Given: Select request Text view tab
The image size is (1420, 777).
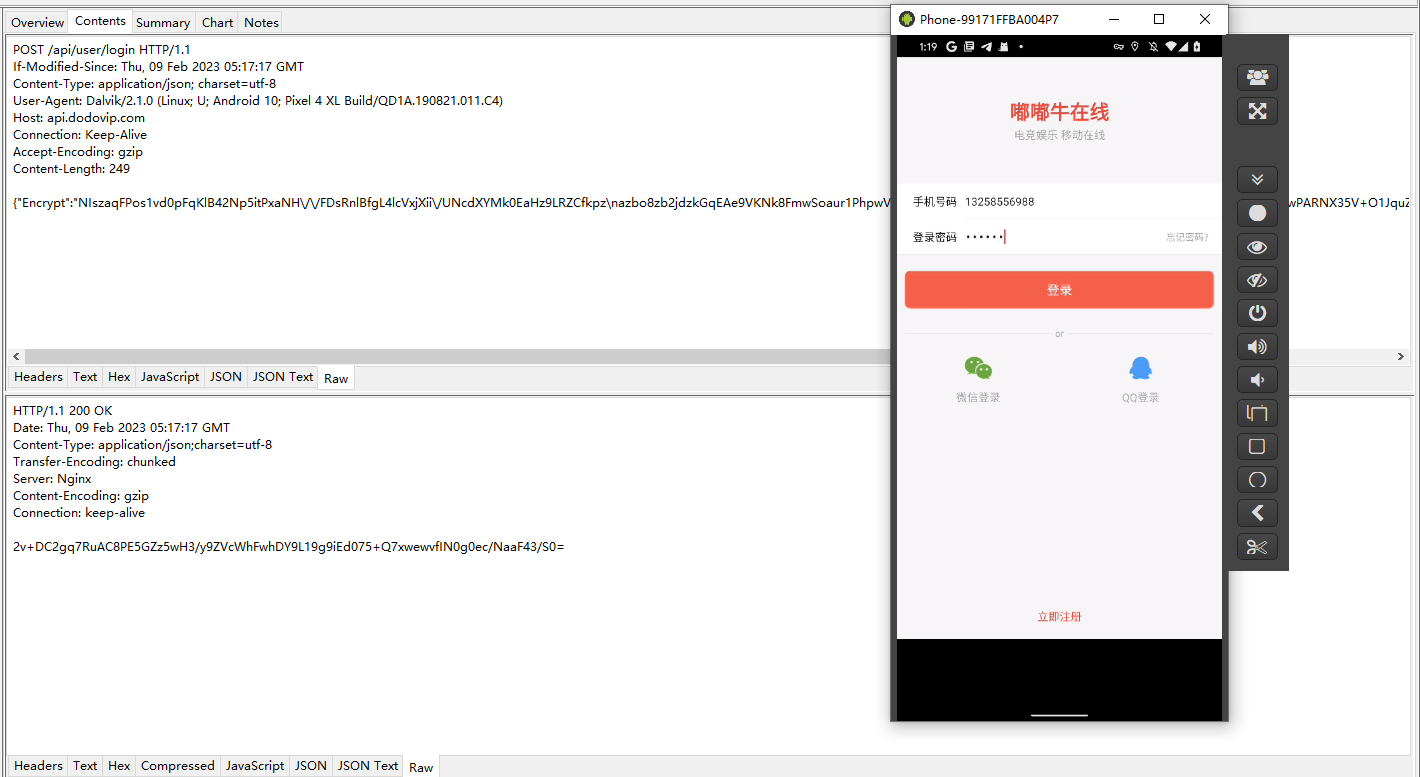Looking at the screenshot, I should (85, 377).
